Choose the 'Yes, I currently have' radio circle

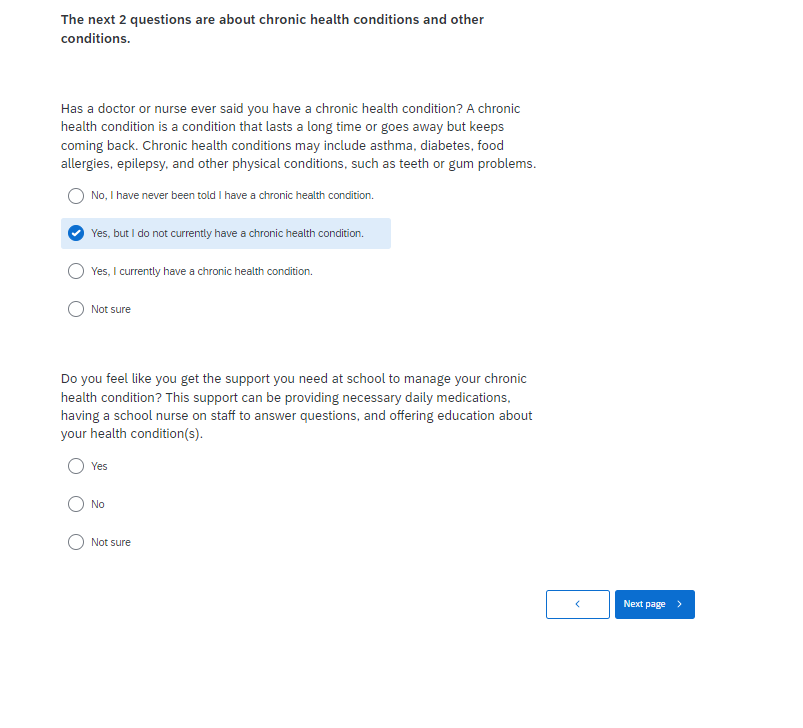click(x=76, y=271)
